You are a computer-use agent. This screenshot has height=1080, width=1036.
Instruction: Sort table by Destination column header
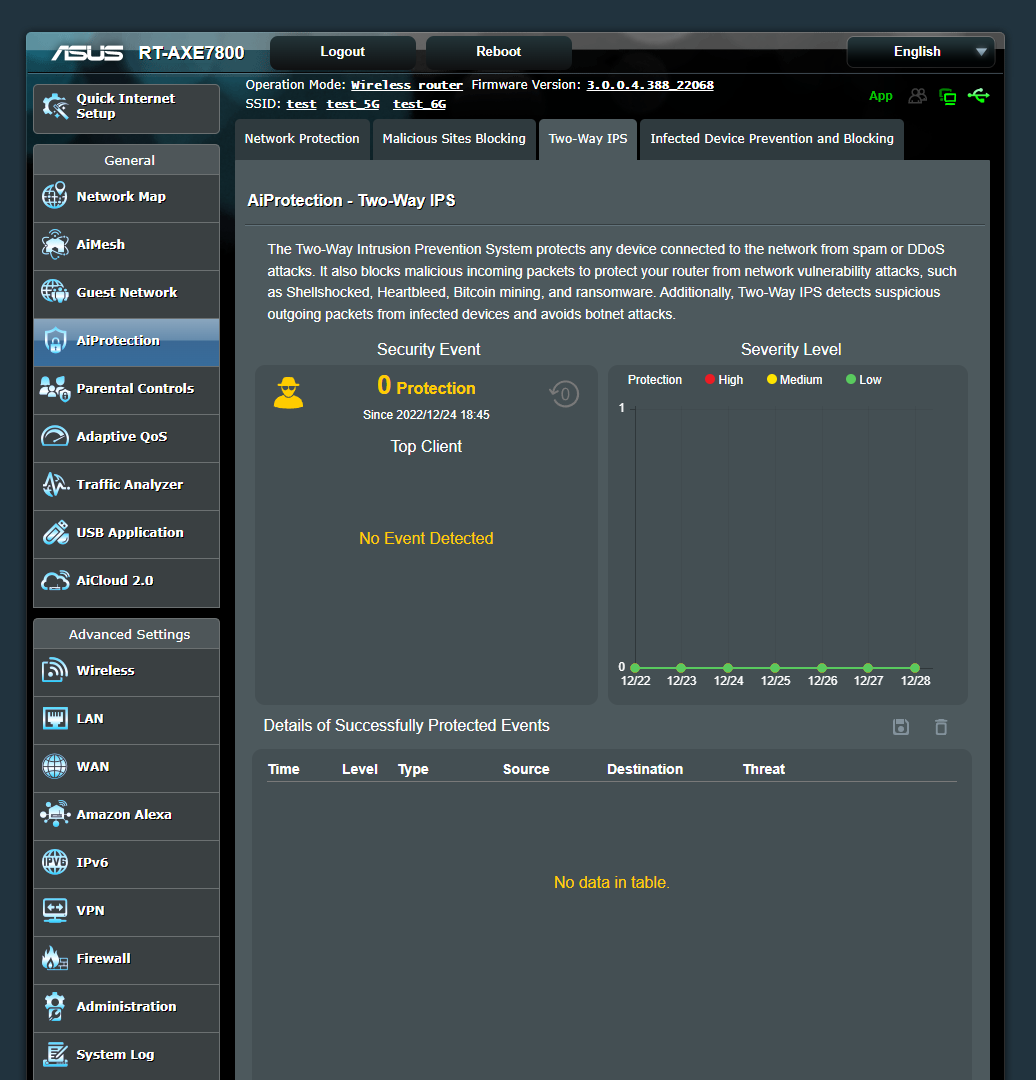[x=645, y=769]
